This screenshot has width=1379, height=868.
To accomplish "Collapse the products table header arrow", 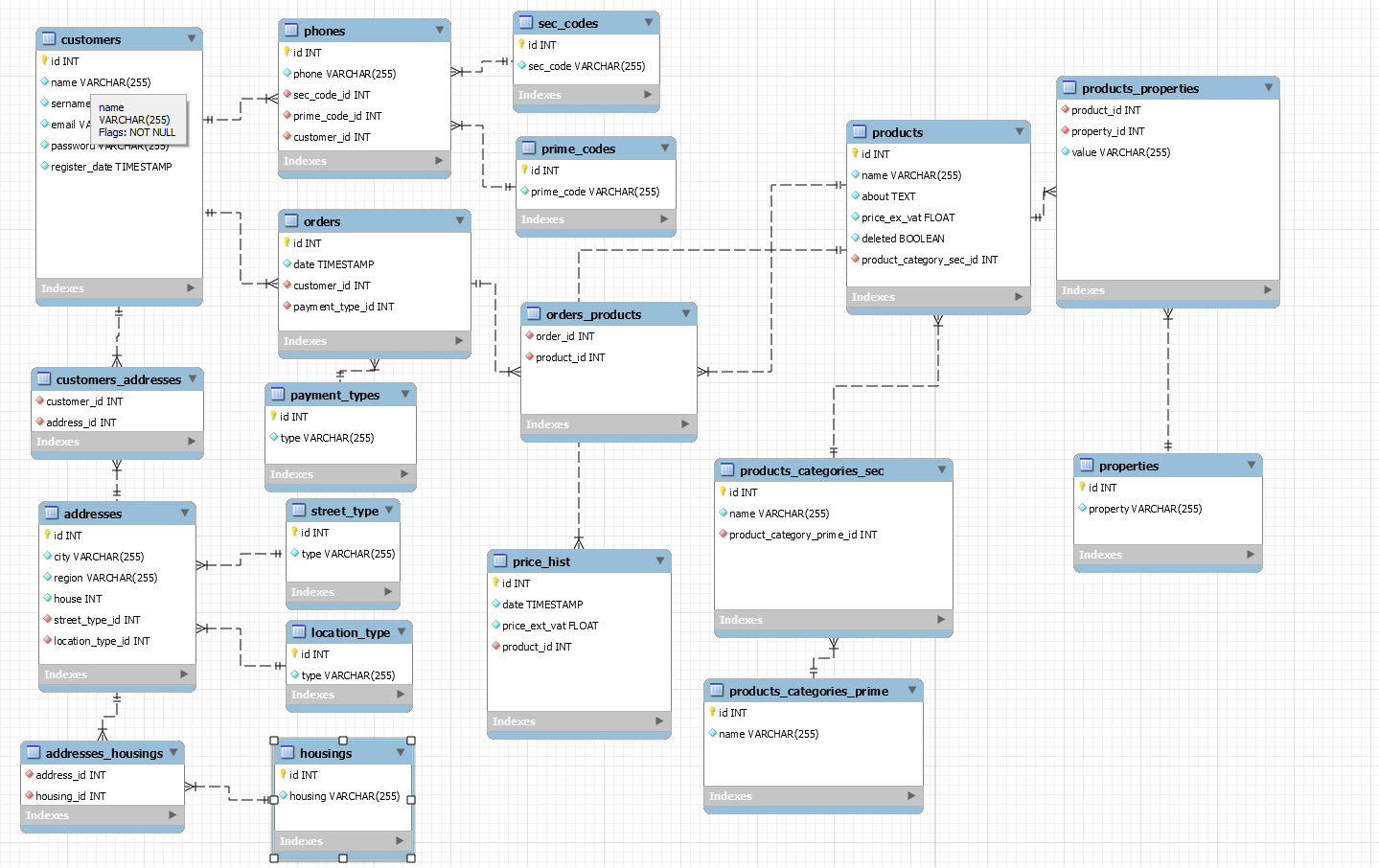I will (x=1020, y=131).
